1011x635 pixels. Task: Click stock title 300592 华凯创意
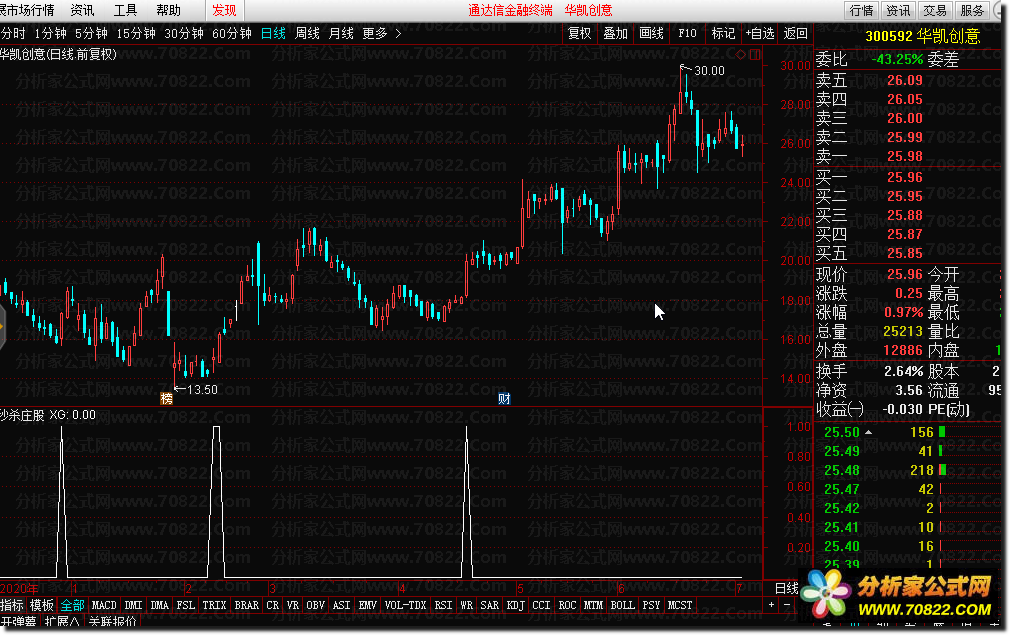tap(922, 36)
